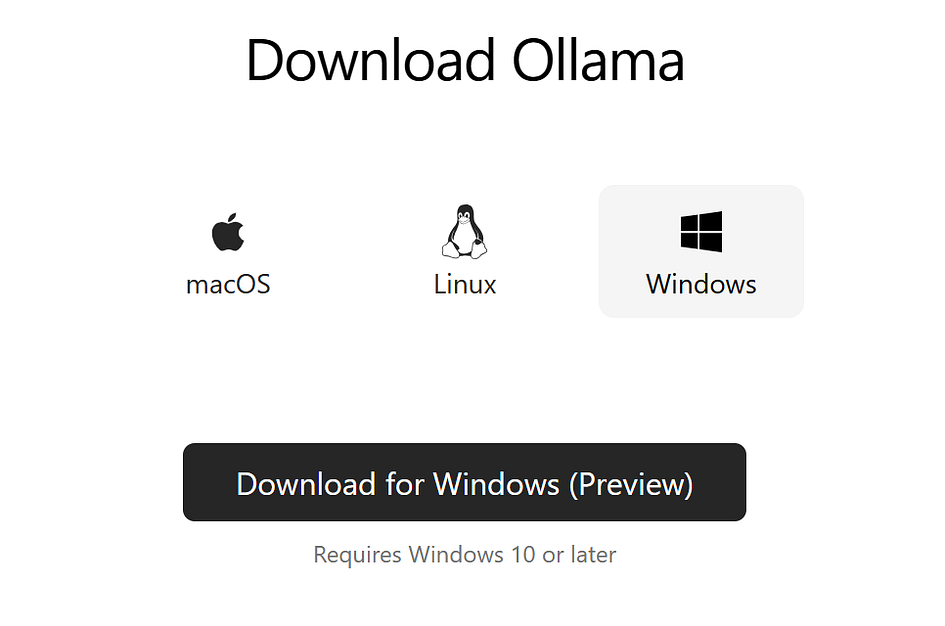Click the four-pane Windows icon in the selected tile
Screen dimensions: 945x626
701,231
